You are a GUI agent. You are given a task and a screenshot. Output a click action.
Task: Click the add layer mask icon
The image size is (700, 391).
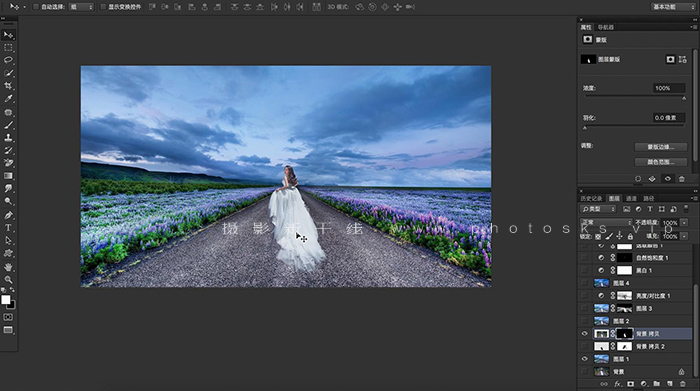(630, 384)
